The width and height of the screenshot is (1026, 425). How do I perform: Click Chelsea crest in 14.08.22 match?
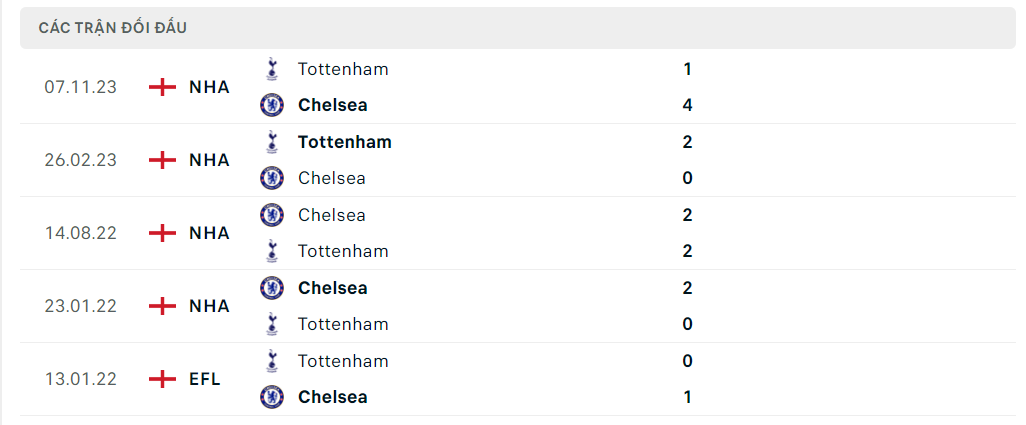tap(271, 215)
